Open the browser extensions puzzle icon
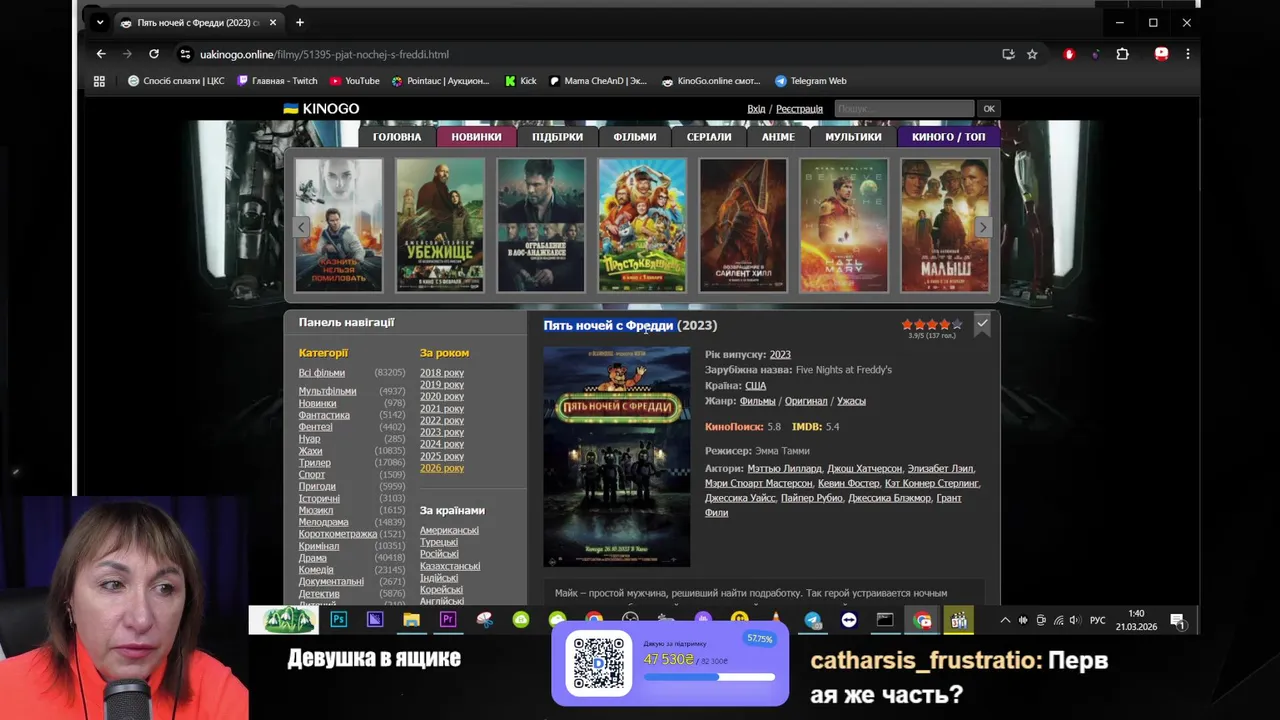Image resolution: width=1280 pixels, height=720 pixels. pos(1122,54)
